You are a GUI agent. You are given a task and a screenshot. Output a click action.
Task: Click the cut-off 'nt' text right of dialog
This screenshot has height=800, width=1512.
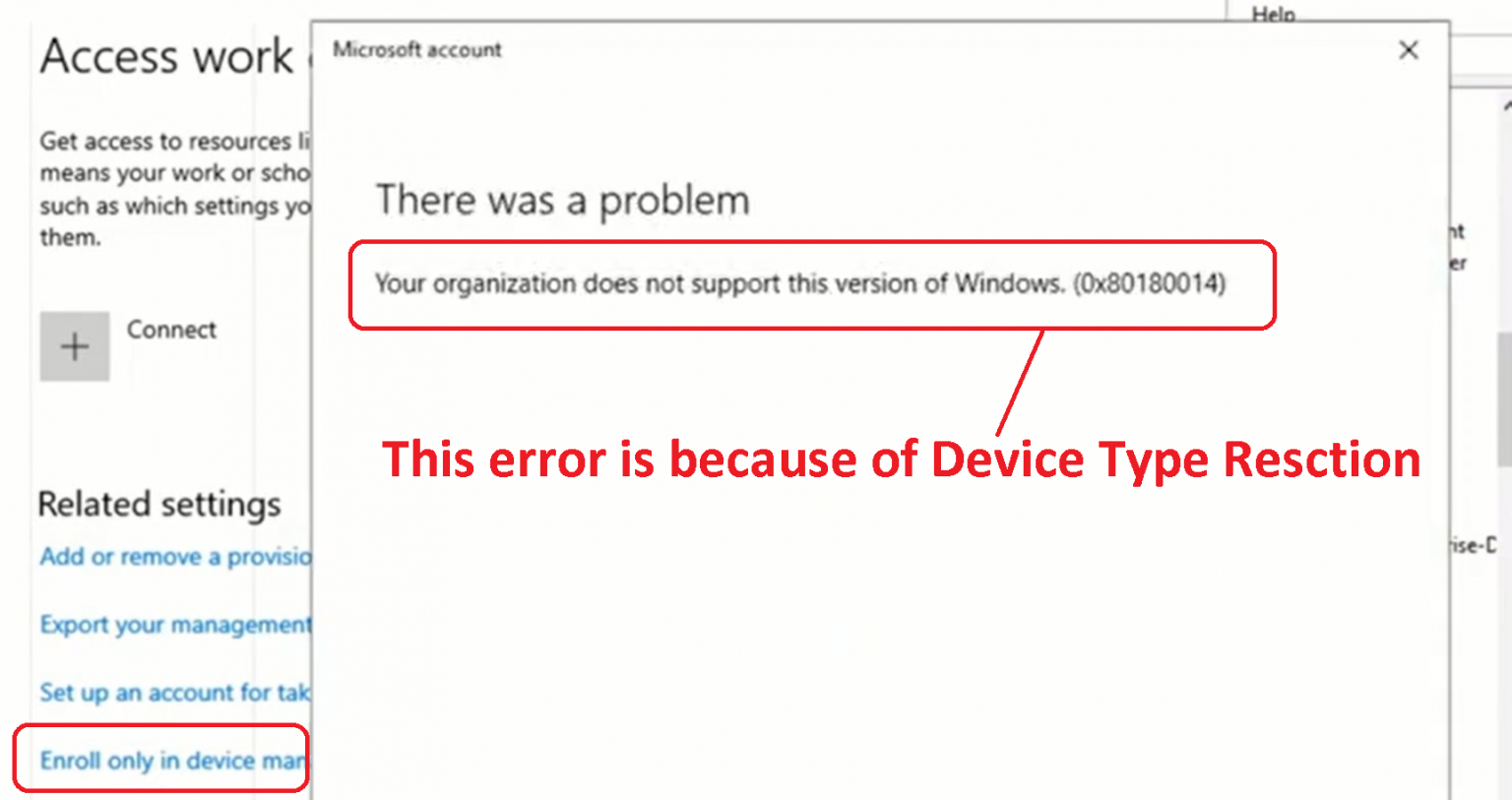pyautogui.click(x=1457, y=231)
